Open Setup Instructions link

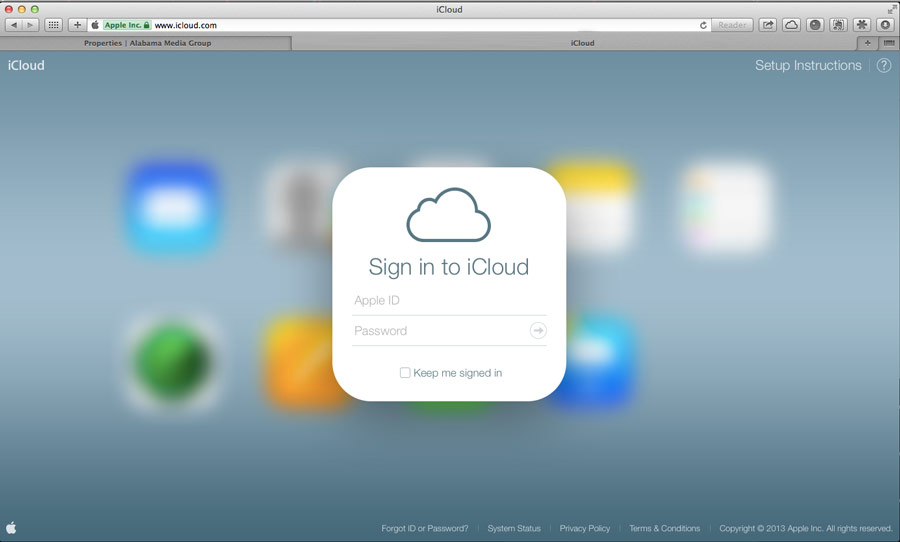pos(808,65)
